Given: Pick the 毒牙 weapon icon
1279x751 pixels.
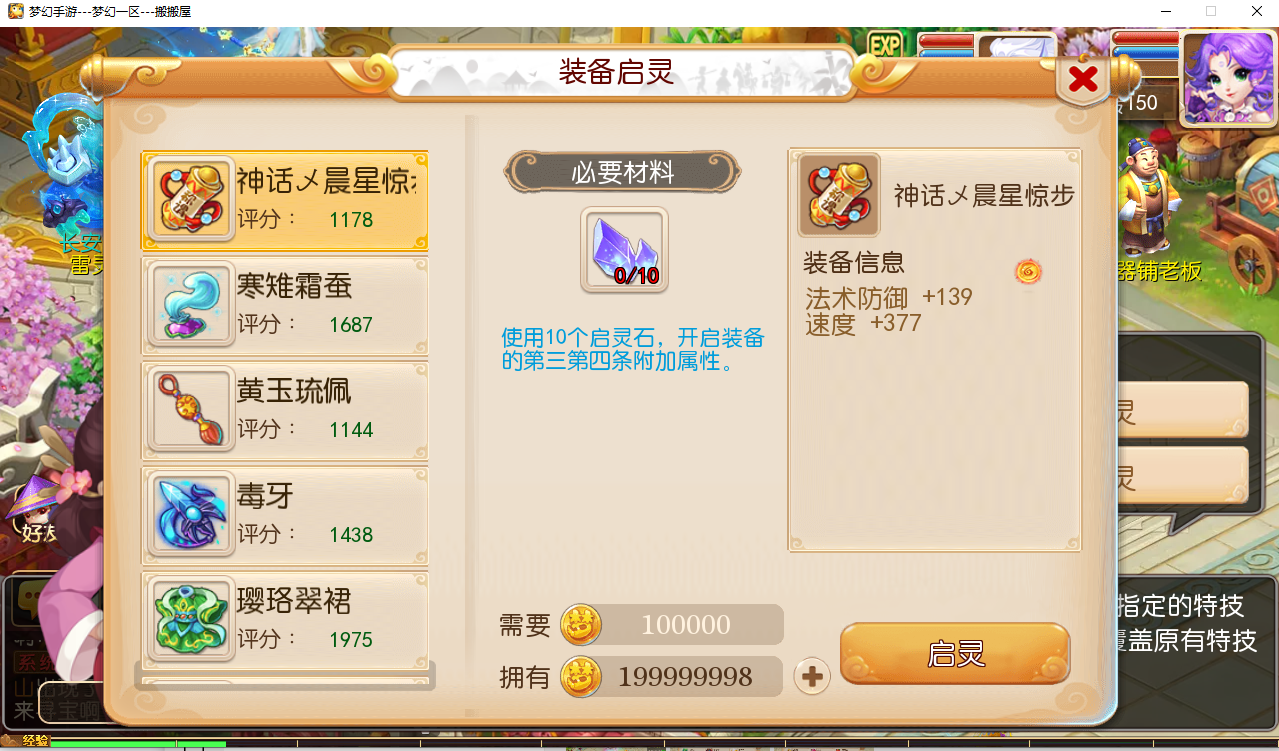Looking at the screenshot, I should tap(191, 514).
